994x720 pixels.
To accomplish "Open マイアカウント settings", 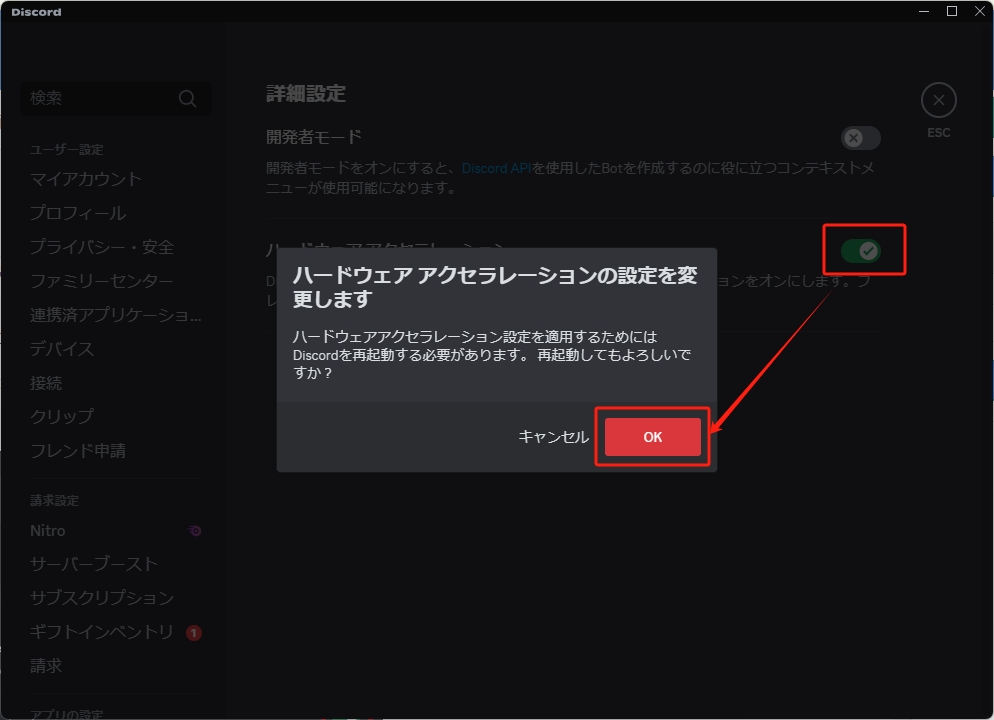I will click(x=86, y=179).
